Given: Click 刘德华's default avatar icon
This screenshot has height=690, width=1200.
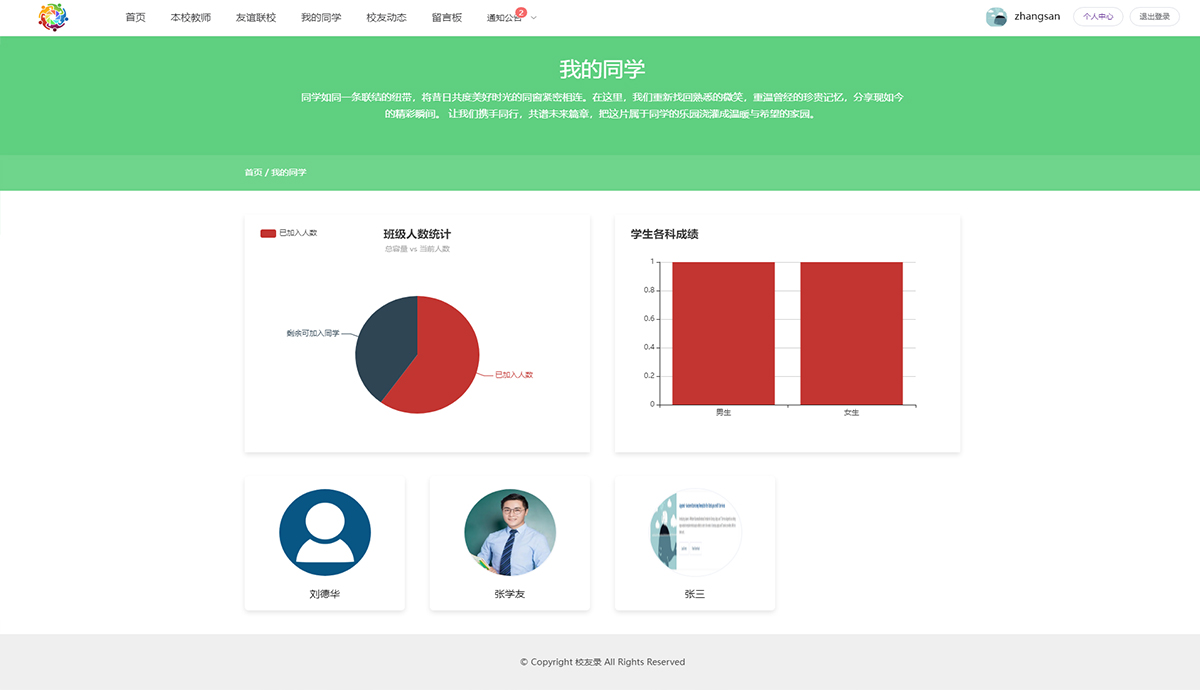Looking at the screenshot, I should (325, 533).
